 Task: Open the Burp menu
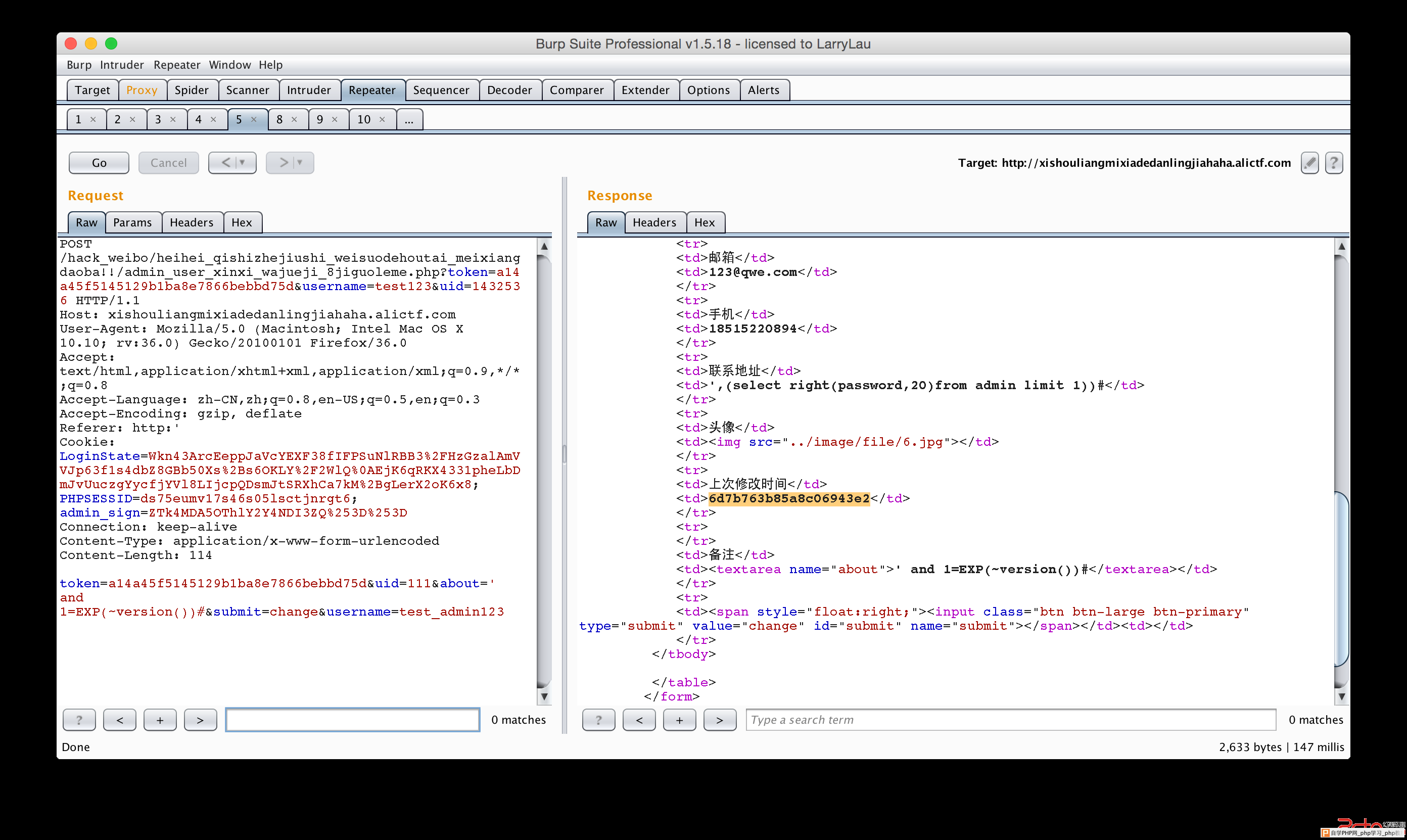79,65
